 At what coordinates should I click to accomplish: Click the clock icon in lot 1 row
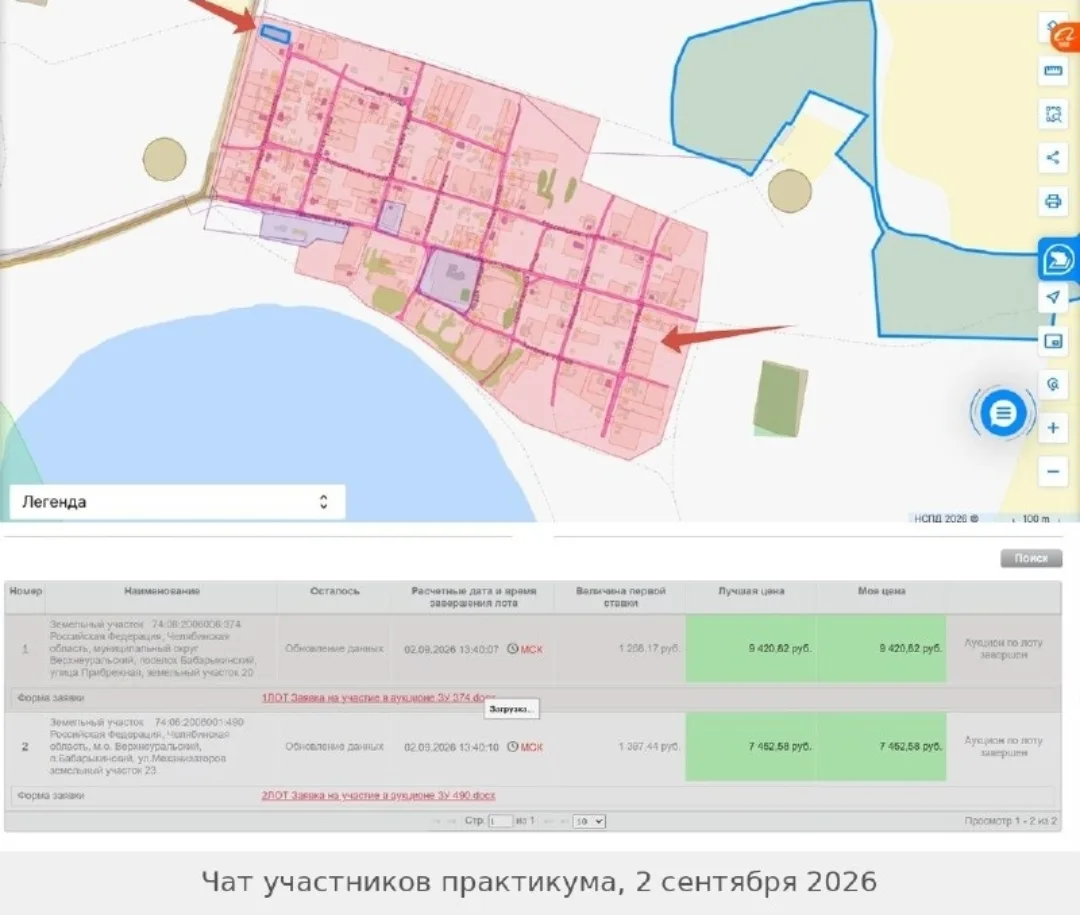pos(512,648)
